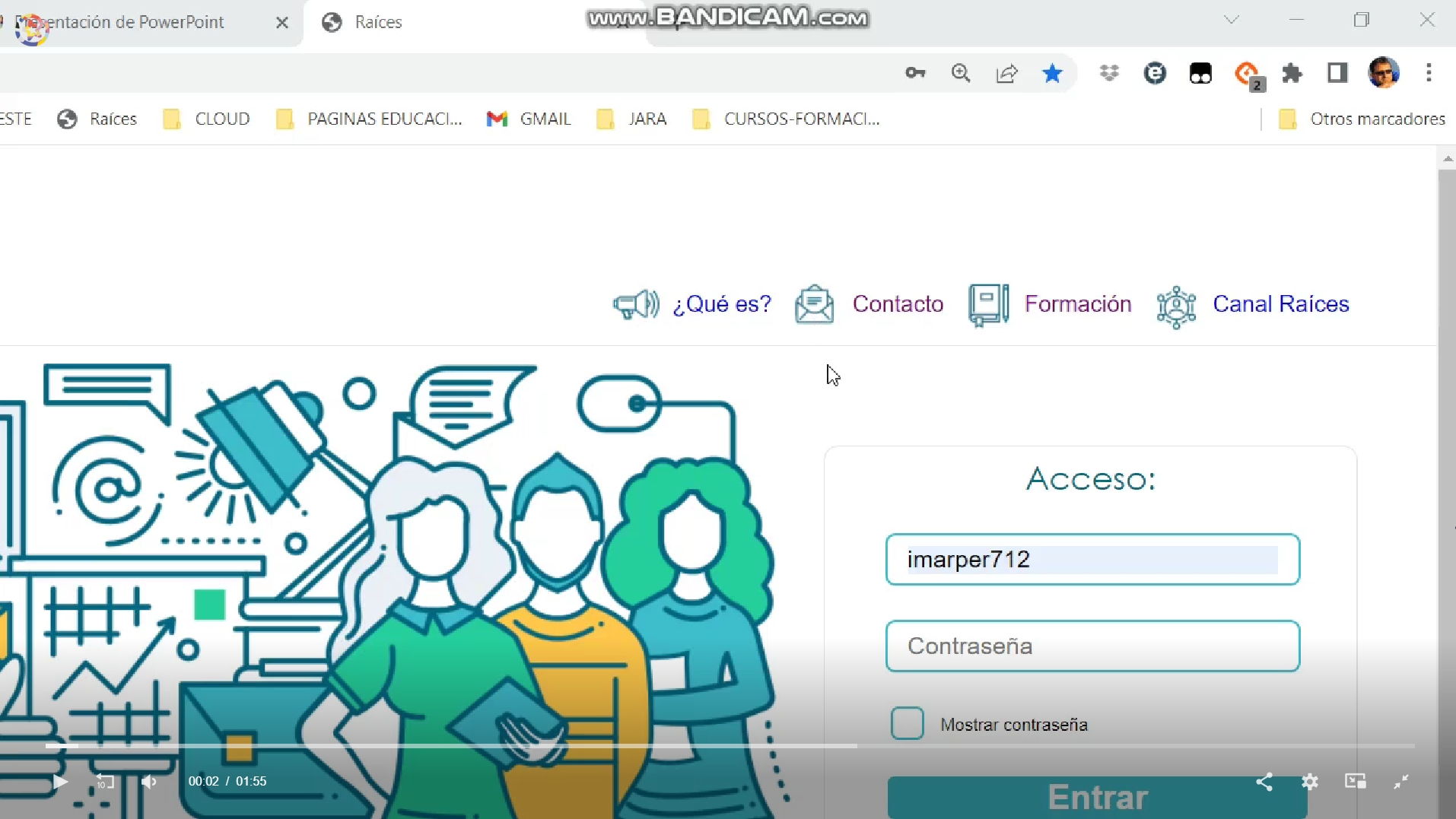This screenshot has width=1456, height=819.
Task: Open the ¿Qué es? link
Action: coord(722,304)
